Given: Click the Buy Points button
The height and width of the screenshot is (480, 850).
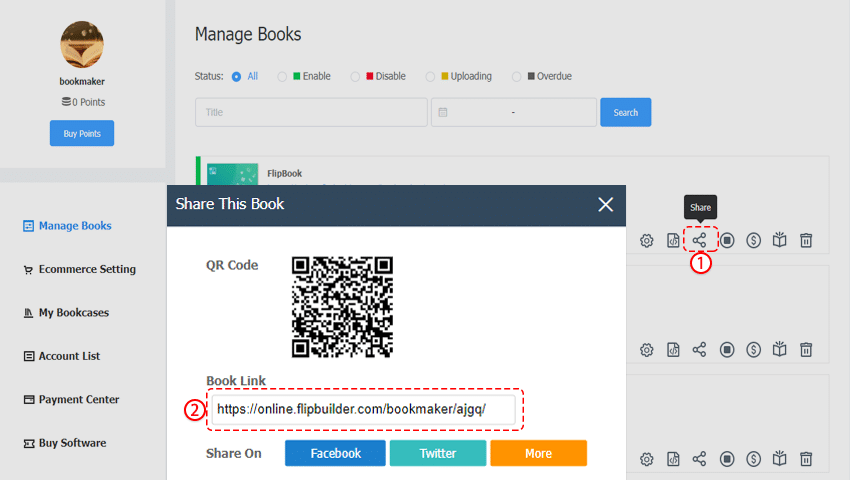Looking at the screenshot, I should pos(82,133).
